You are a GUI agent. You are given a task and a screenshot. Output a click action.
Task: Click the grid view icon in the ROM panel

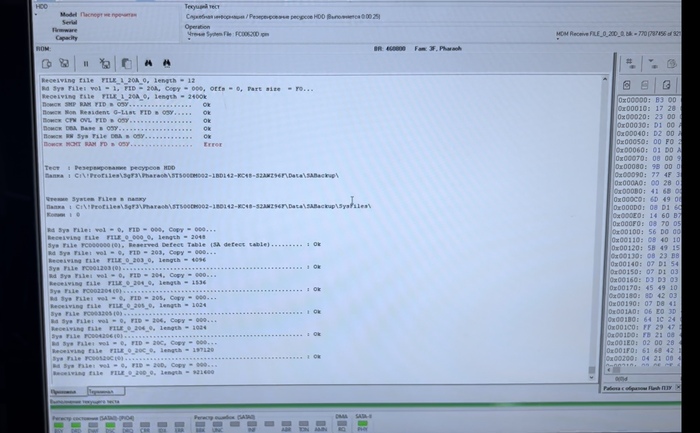coord(630,63)
